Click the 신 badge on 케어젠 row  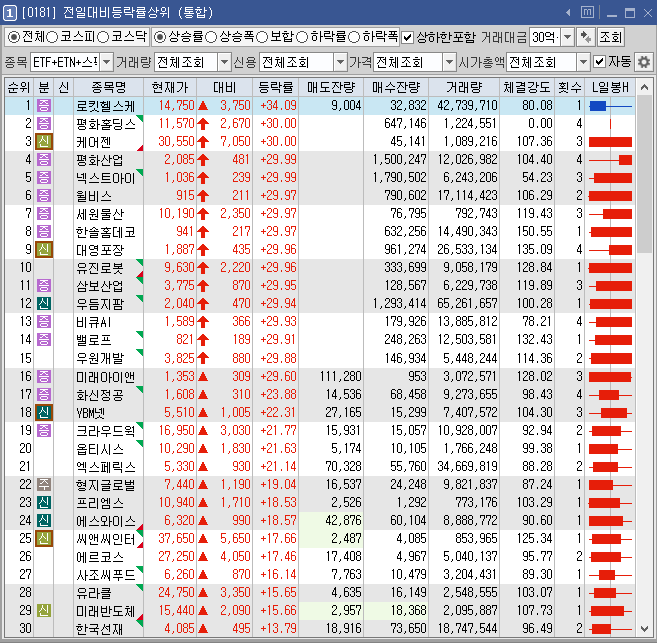tap(44, 142)
